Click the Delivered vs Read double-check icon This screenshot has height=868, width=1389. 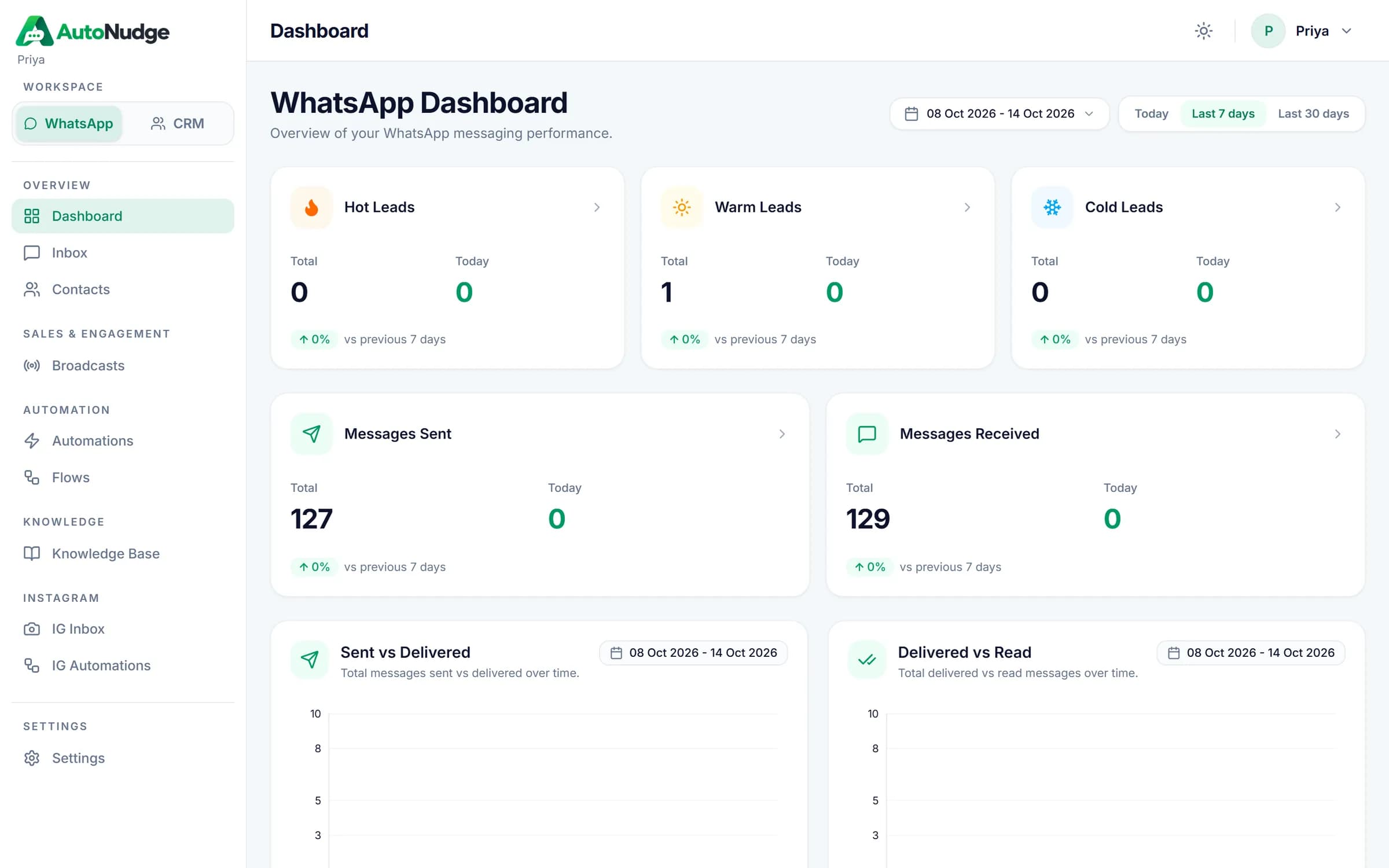(x=867, y=659)
